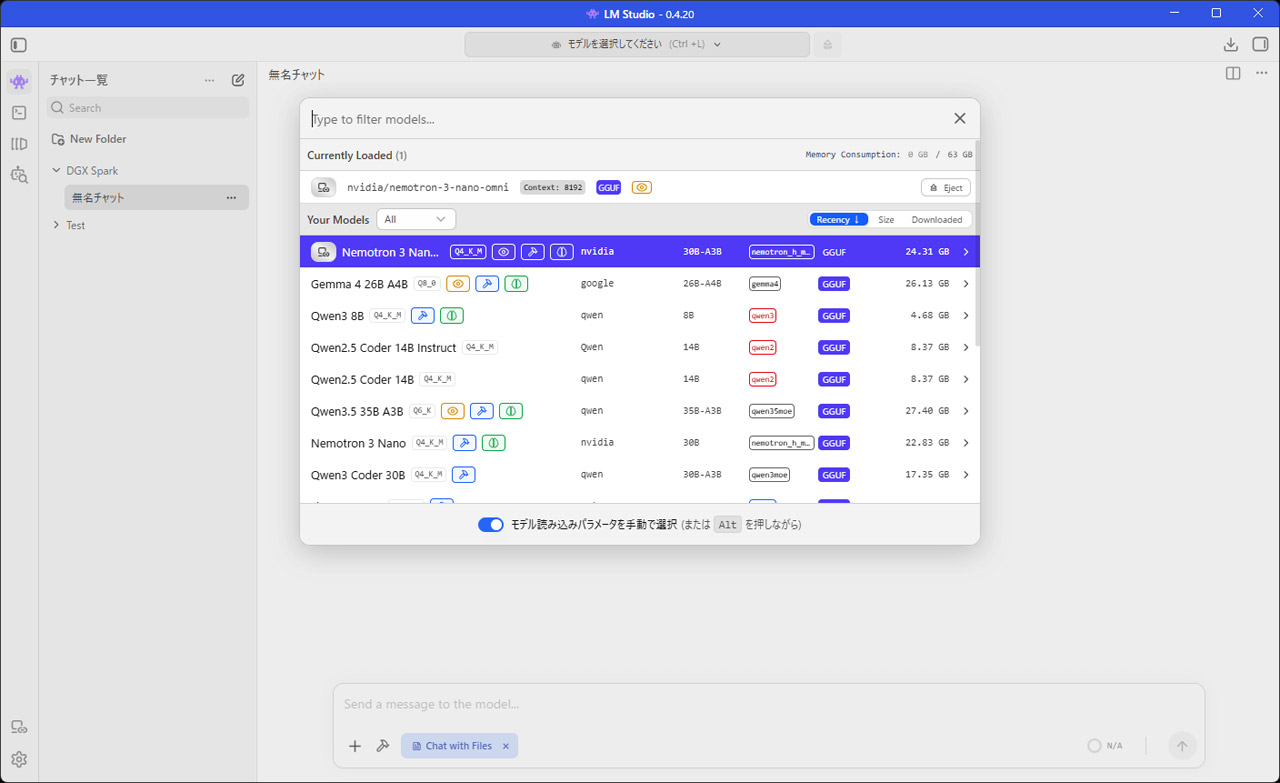
Task: Select the 無名チャット chat in the sidebar
Action: pos(156,198)
